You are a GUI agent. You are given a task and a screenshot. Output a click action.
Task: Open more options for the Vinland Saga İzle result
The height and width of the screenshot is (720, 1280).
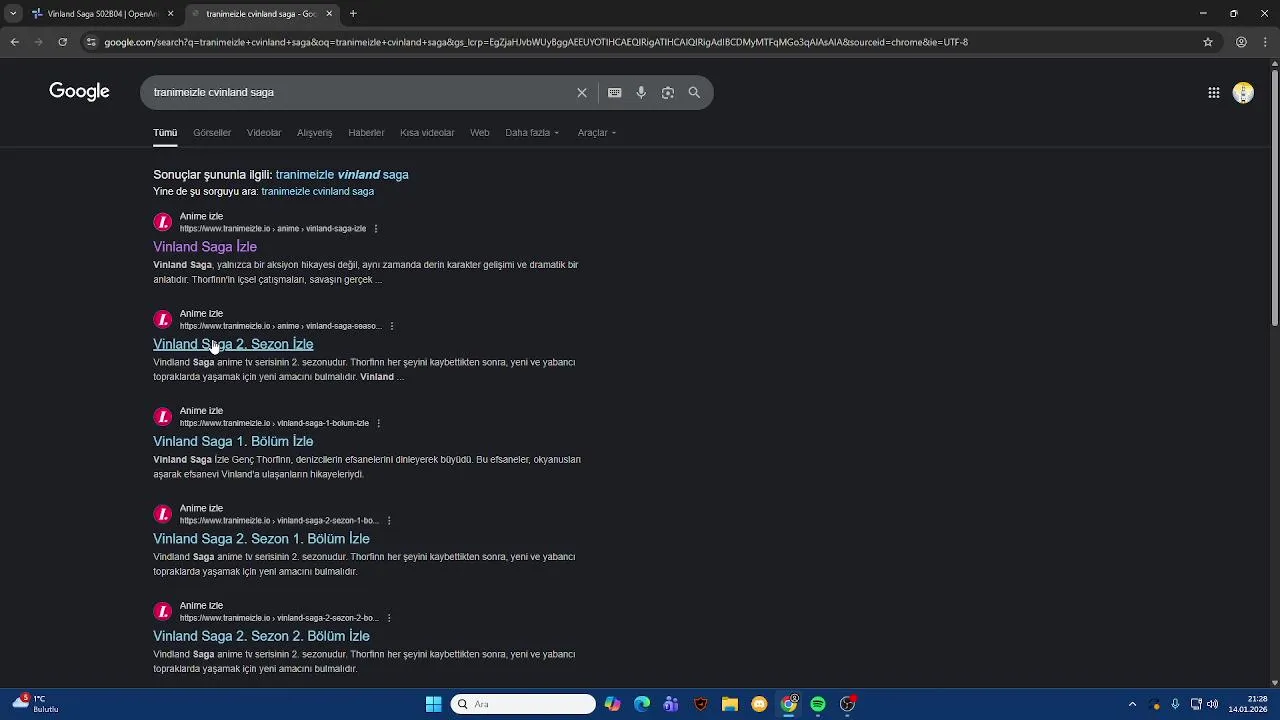[376, 229]
